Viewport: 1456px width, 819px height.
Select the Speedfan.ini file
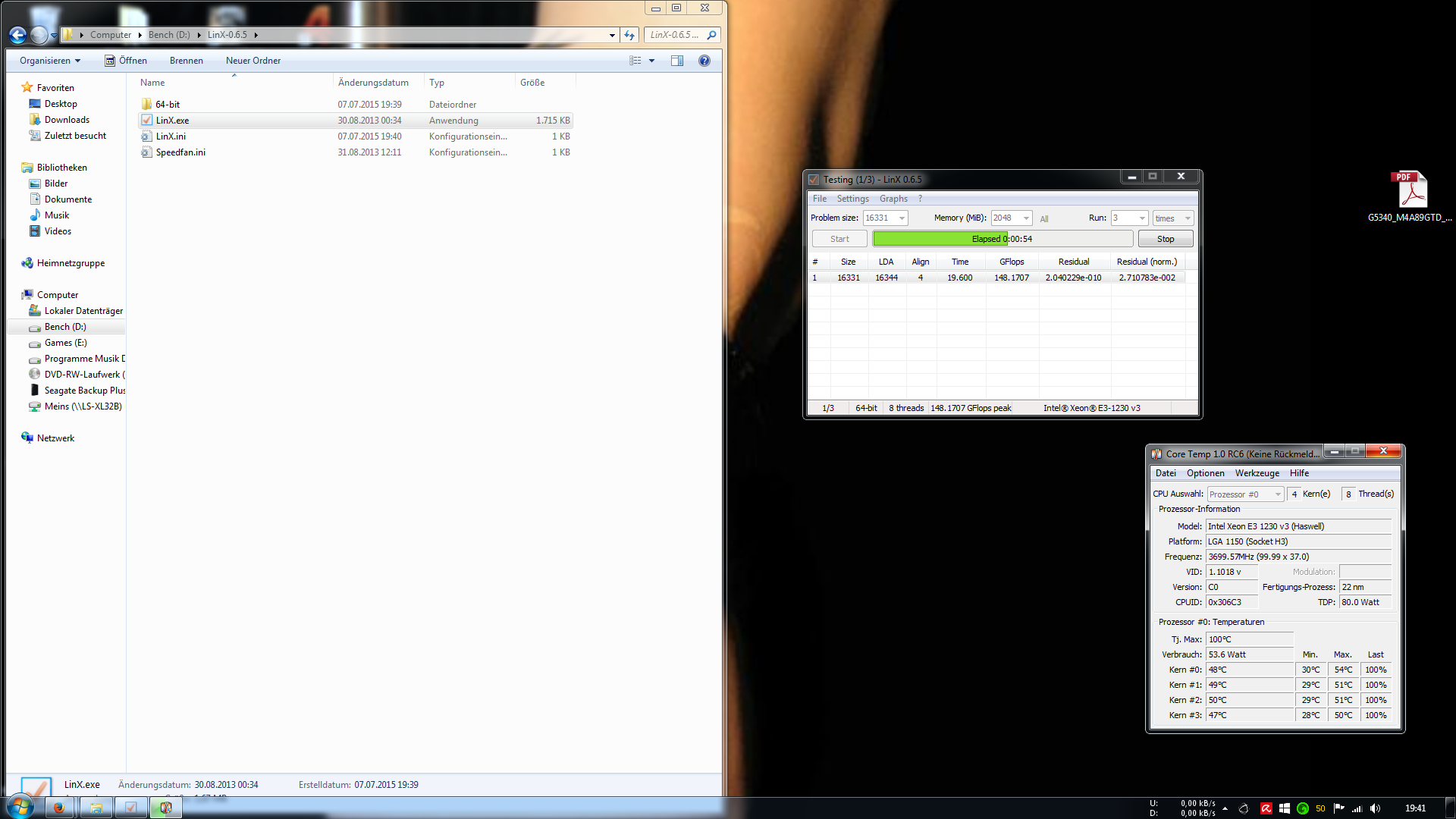180,152
